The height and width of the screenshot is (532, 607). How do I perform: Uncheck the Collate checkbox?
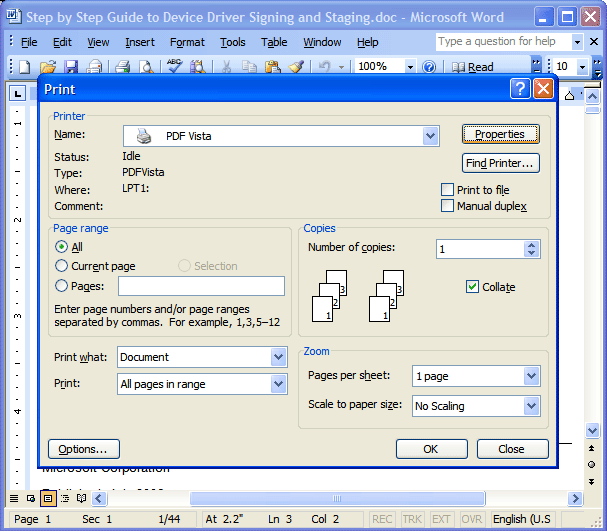click(473, 287)
